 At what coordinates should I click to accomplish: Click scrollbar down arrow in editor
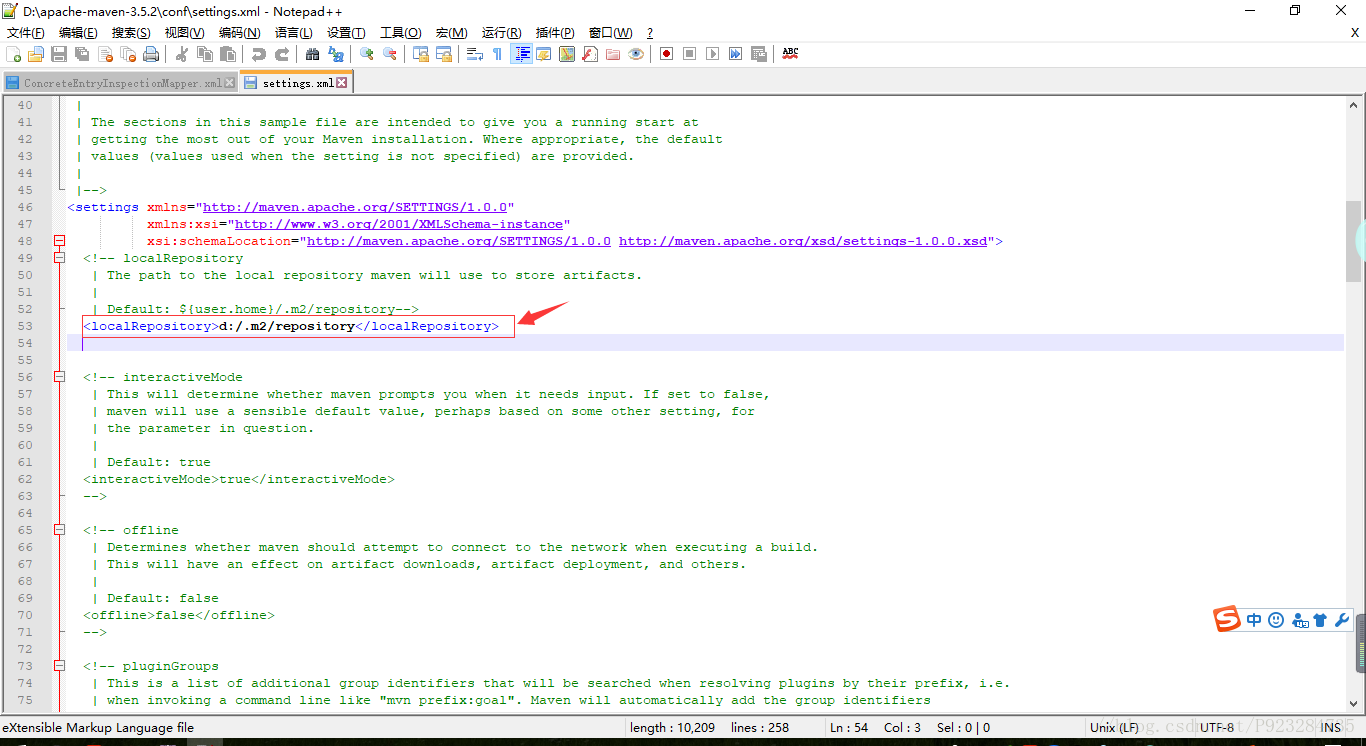1353,702
